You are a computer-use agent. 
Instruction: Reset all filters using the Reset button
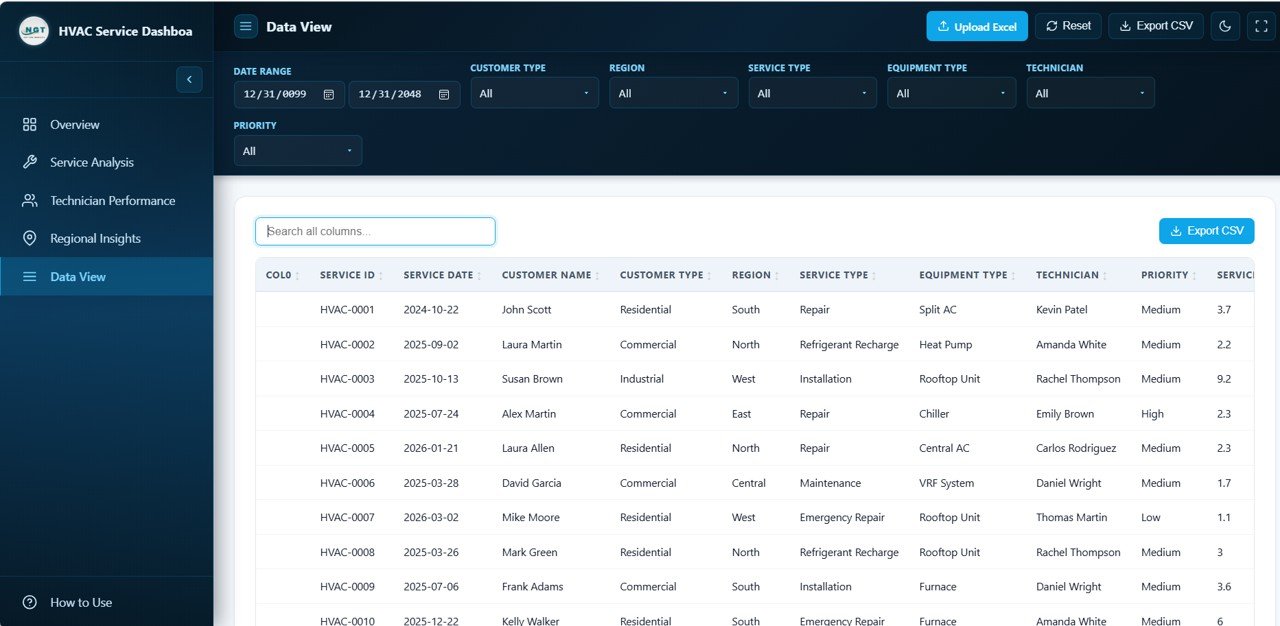(1068, 26)
